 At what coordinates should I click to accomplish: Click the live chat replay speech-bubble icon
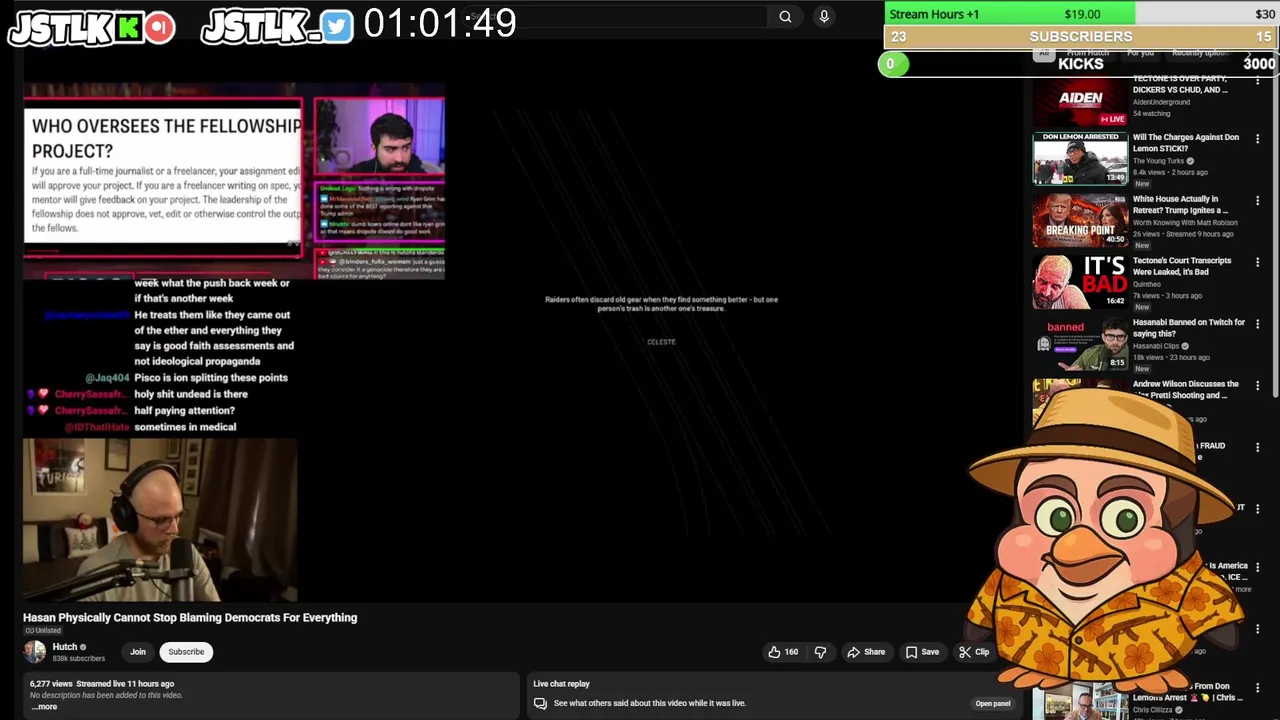click(540, 703)
